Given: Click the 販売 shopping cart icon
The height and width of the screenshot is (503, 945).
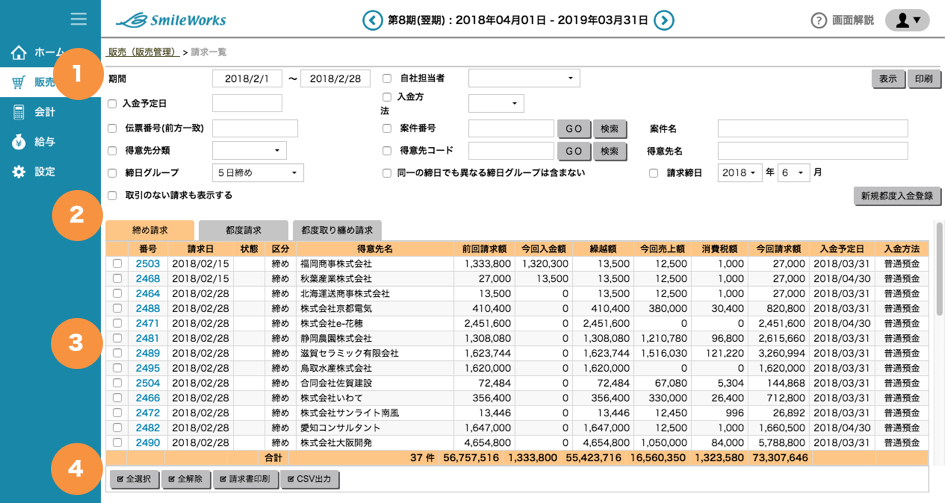Looking at the screenshot, I should point(19,82).
